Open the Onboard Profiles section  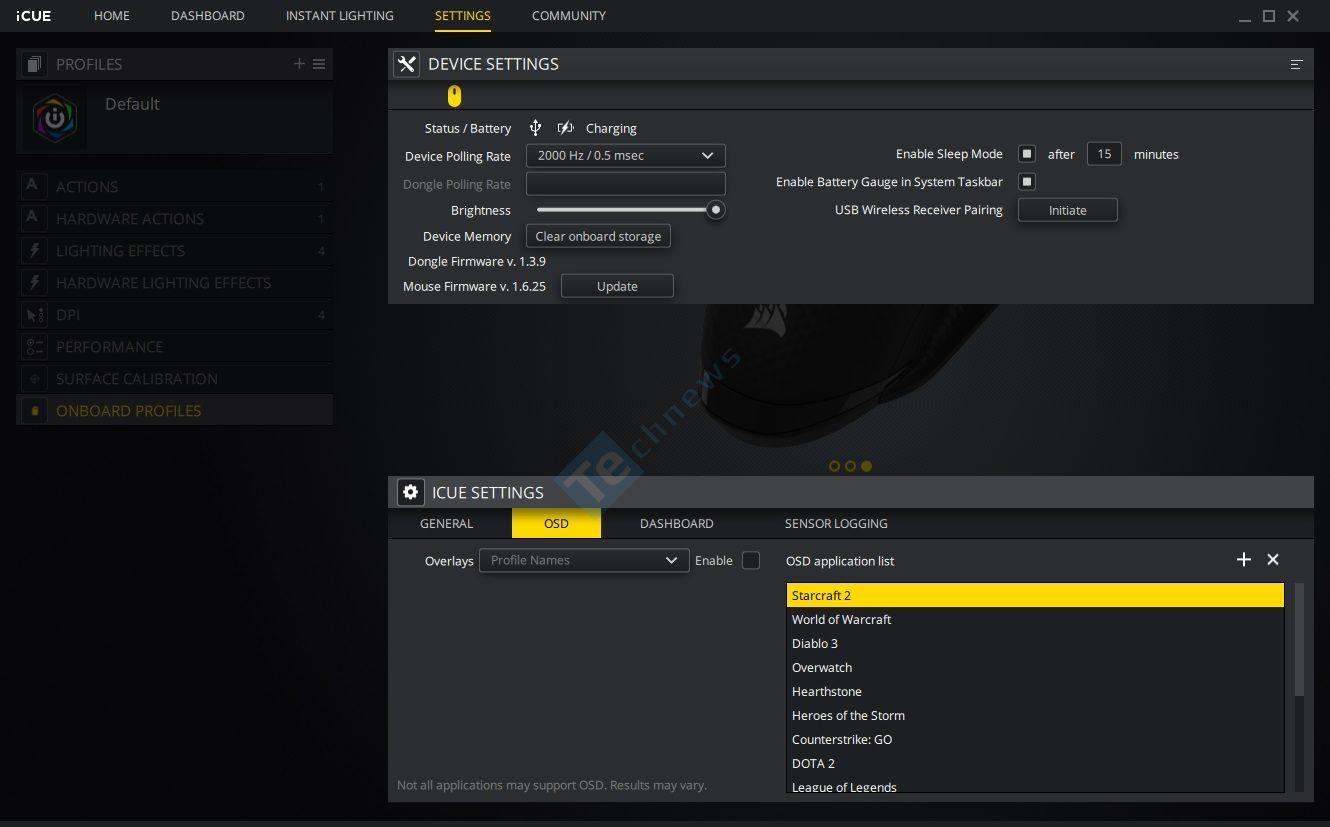174,410
